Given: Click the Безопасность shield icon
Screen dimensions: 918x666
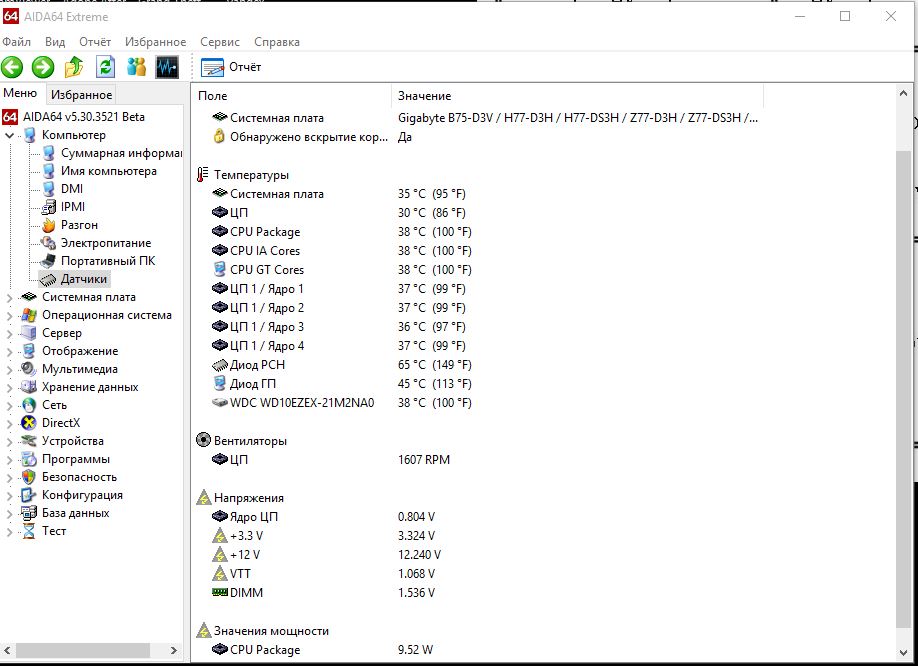Looking at the screenshot, I should tap(28, 477).
